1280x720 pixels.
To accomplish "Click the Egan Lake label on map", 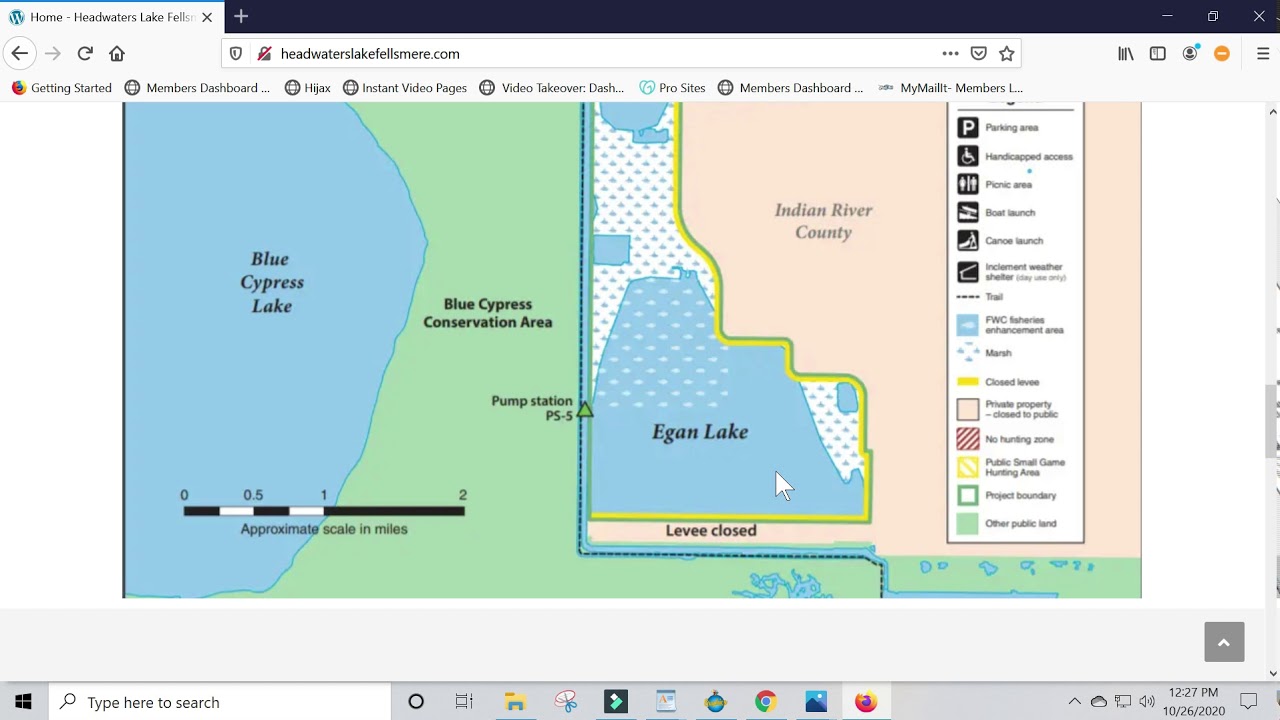I will (x=700, y=432).
